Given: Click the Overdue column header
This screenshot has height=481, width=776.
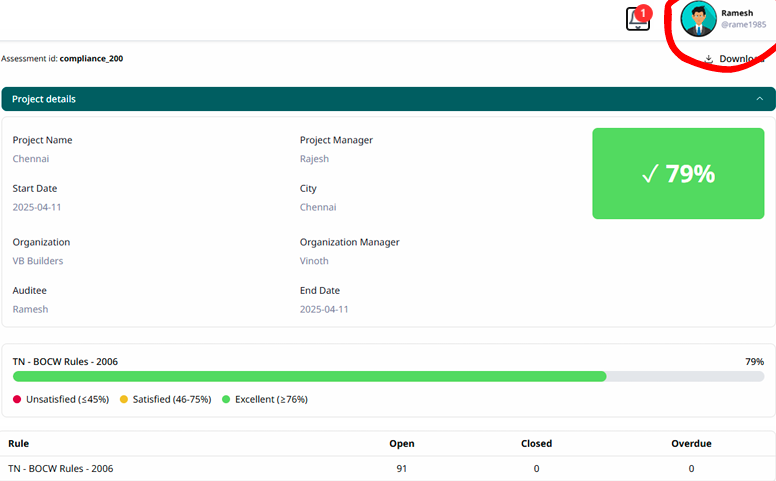Looking at the screenshot, I should pos(690,443).
